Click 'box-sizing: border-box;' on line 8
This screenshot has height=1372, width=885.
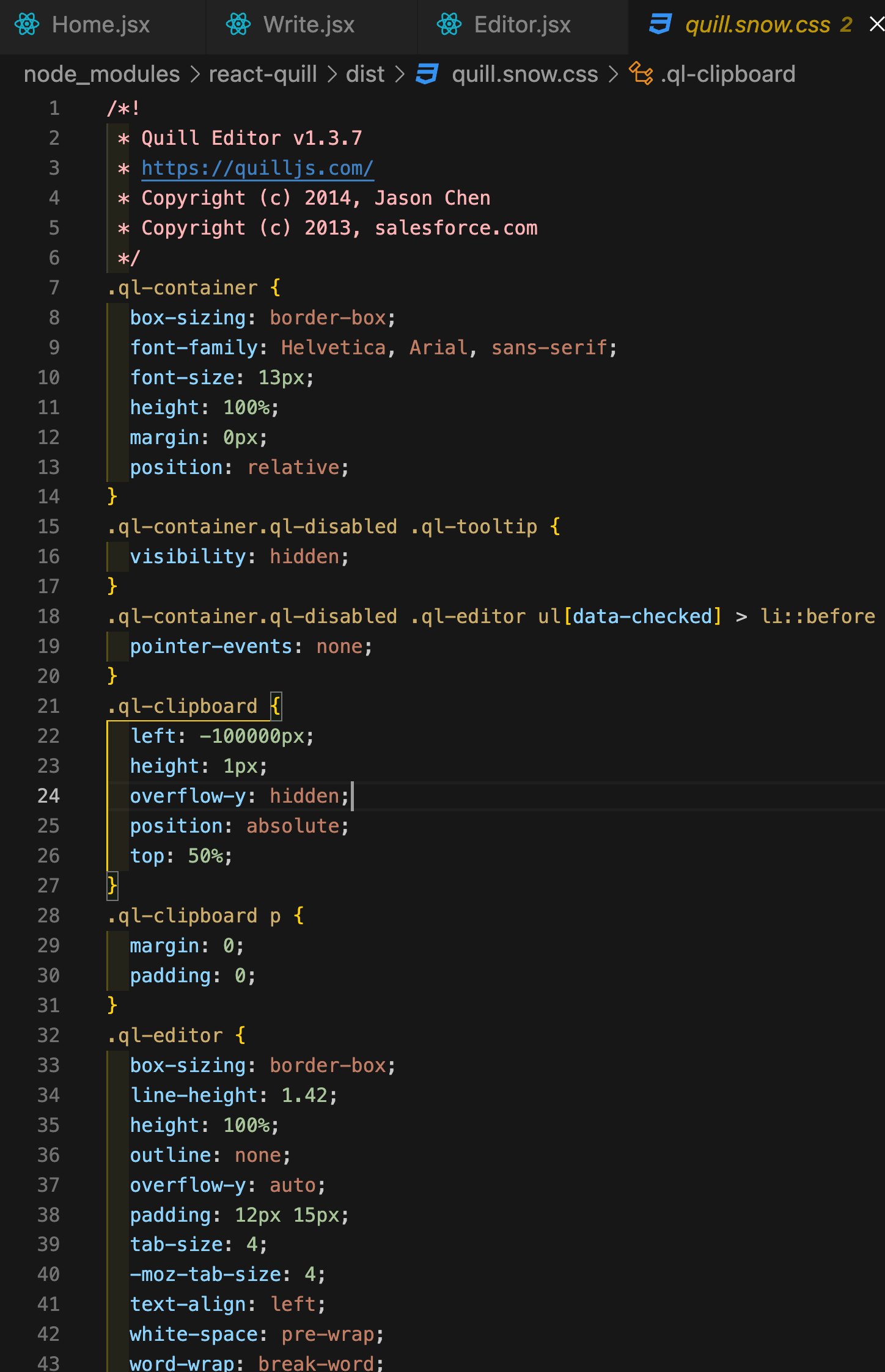263,318
